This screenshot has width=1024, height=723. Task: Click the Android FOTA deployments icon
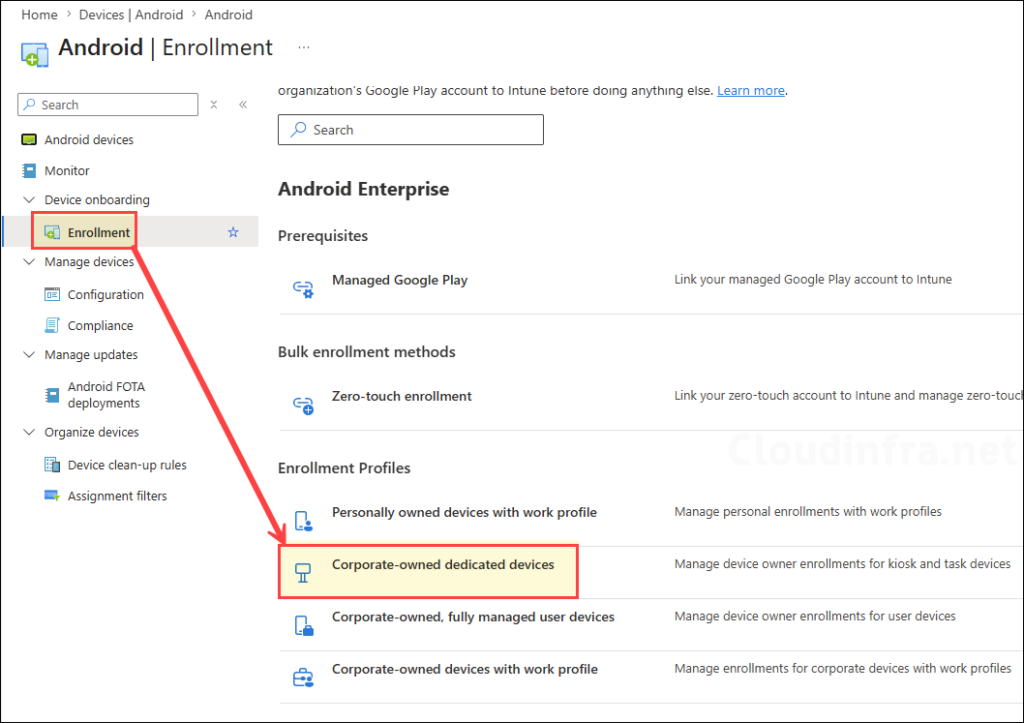(52, 395)
